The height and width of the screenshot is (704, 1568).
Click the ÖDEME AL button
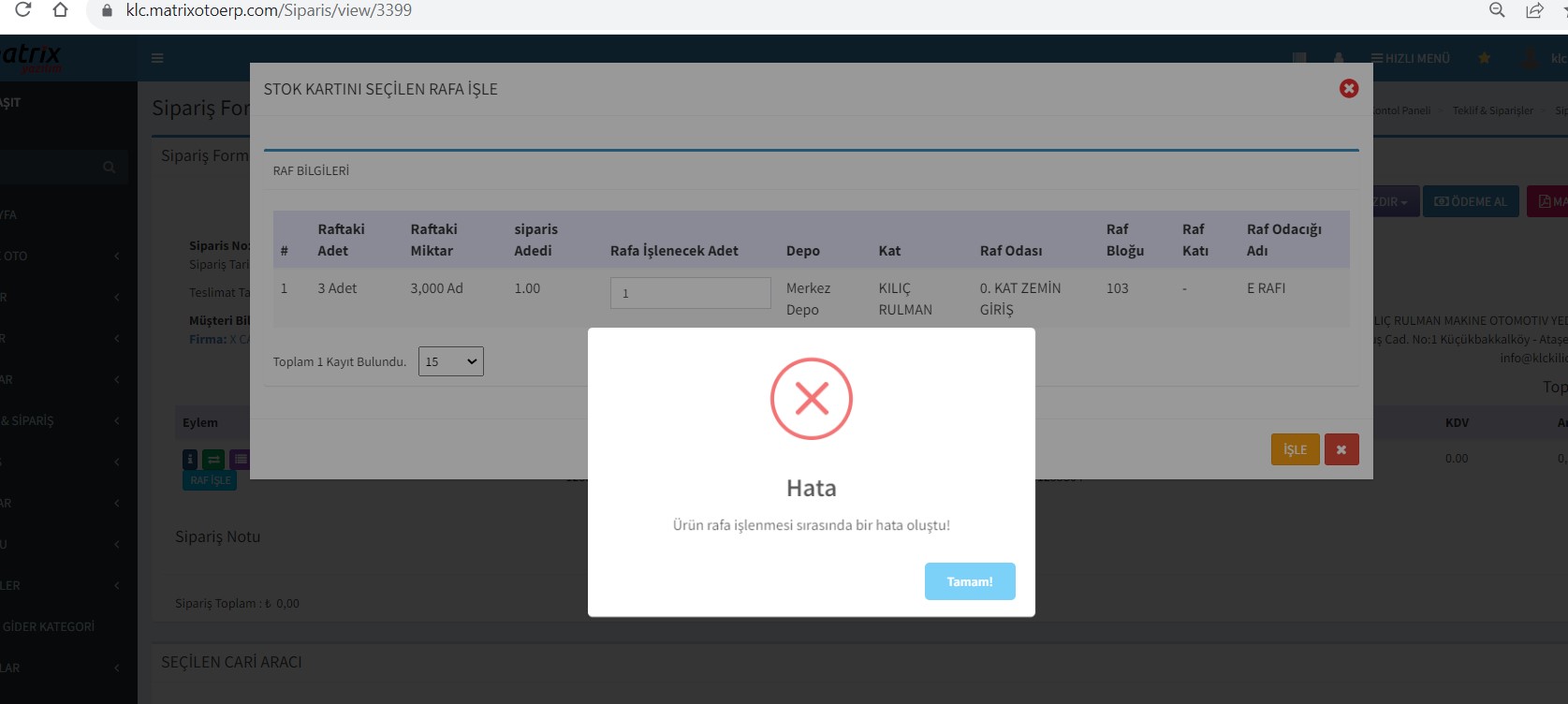coord(1471,201)
